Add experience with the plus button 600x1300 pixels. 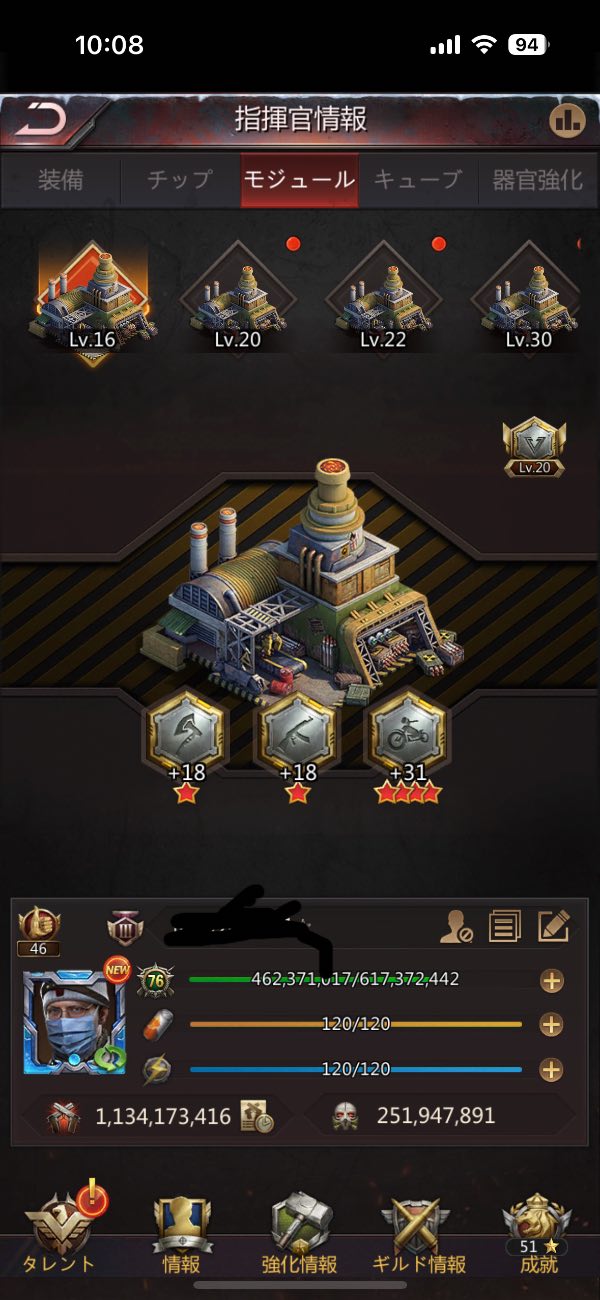(551, 980)
